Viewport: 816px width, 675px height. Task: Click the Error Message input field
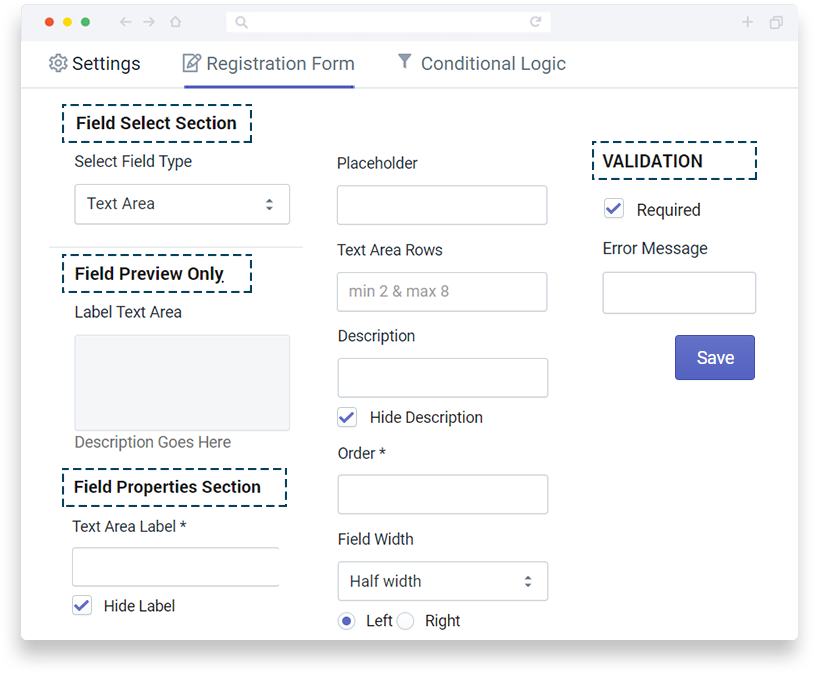[x=679, y=293]
